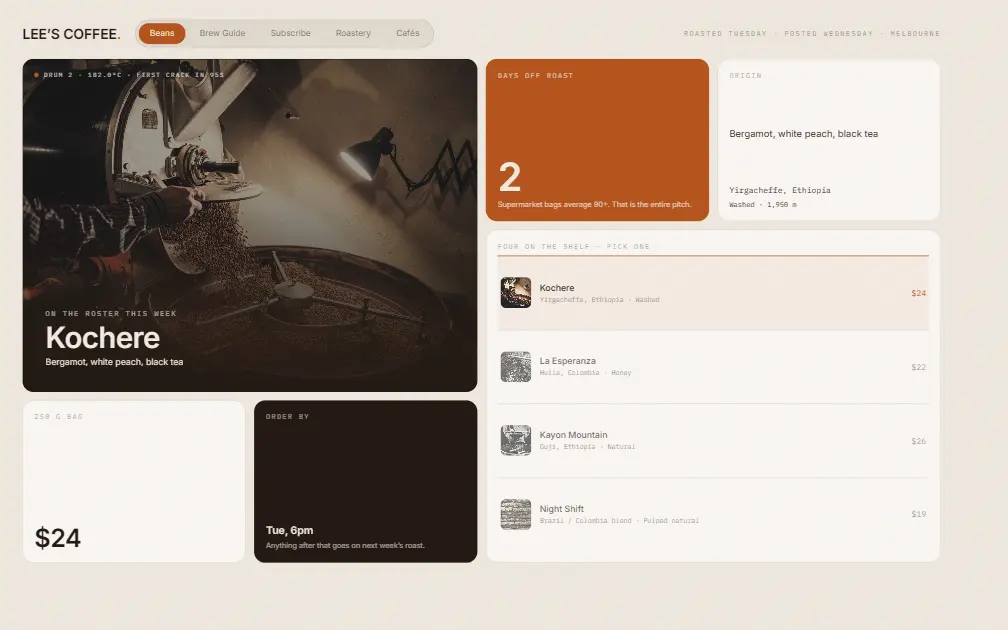
Task: Select the Night Shift blend row
Action: 713,514
